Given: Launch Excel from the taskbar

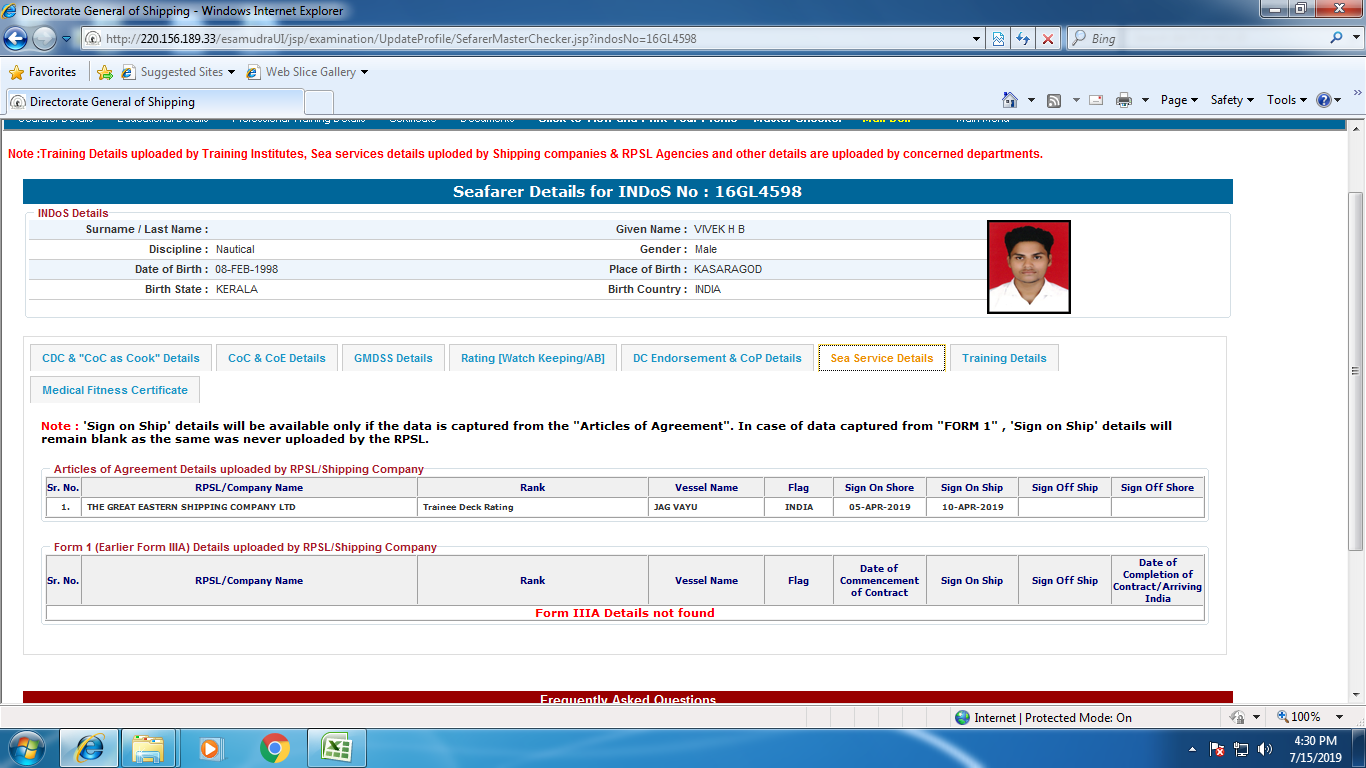Looking at the screenshot, I should tap(335, 747).
